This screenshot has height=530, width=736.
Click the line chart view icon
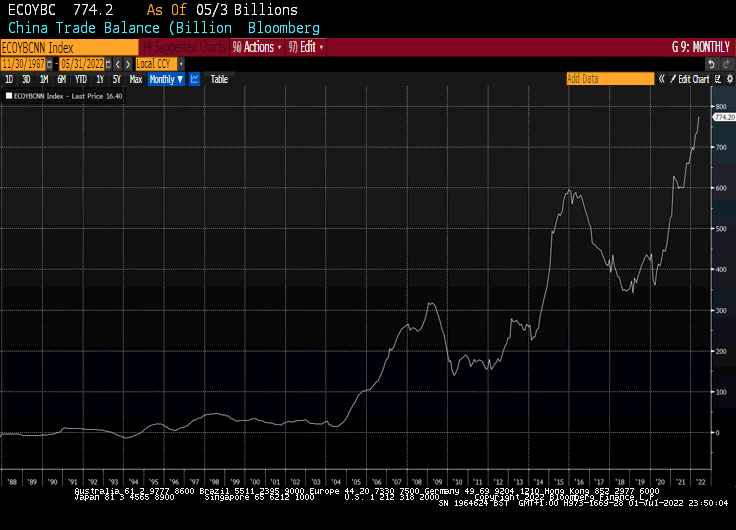coord(194,79)
